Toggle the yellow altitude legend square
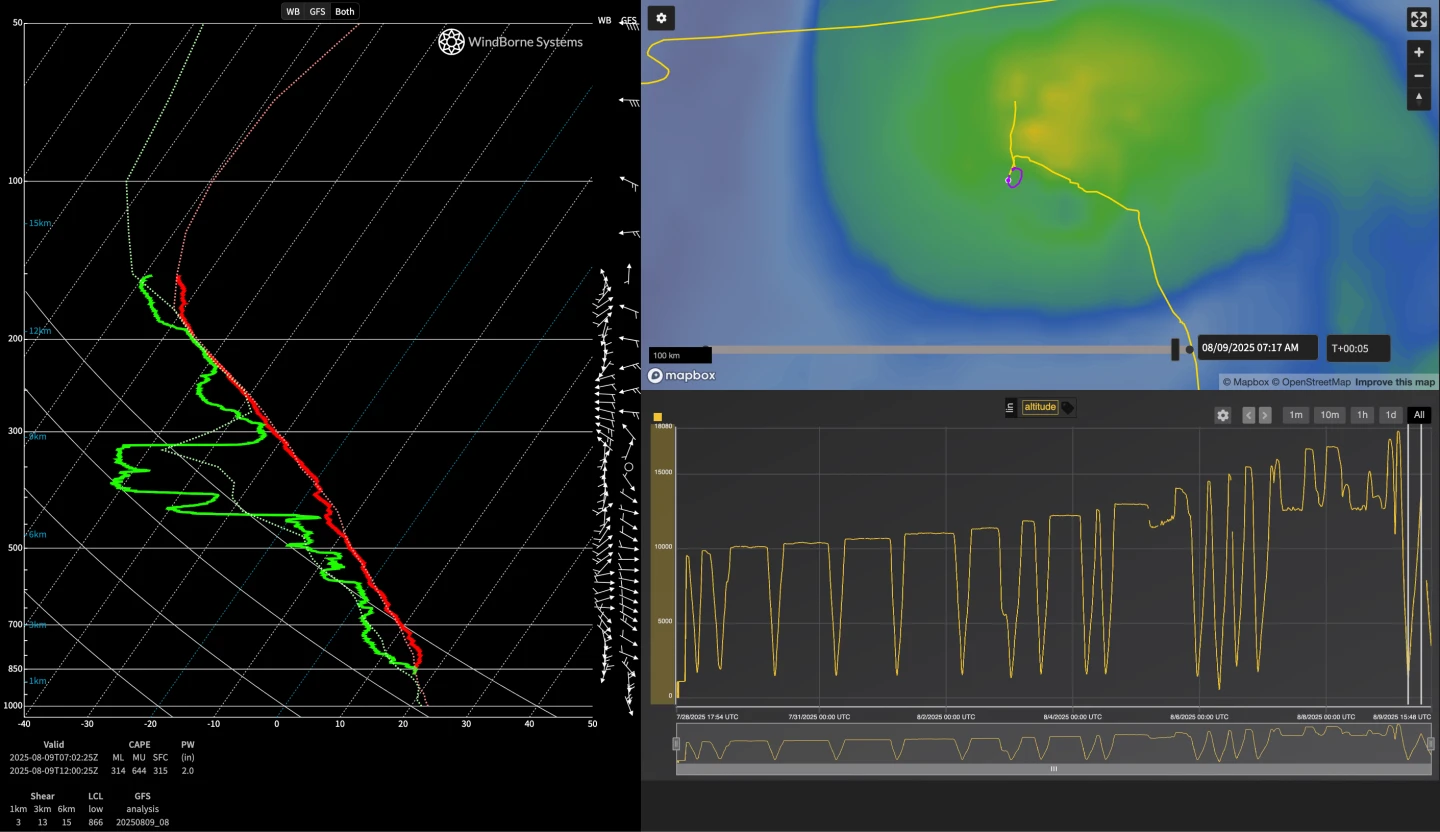Viewport: 1440px width, 832px height. click(658, 417)
